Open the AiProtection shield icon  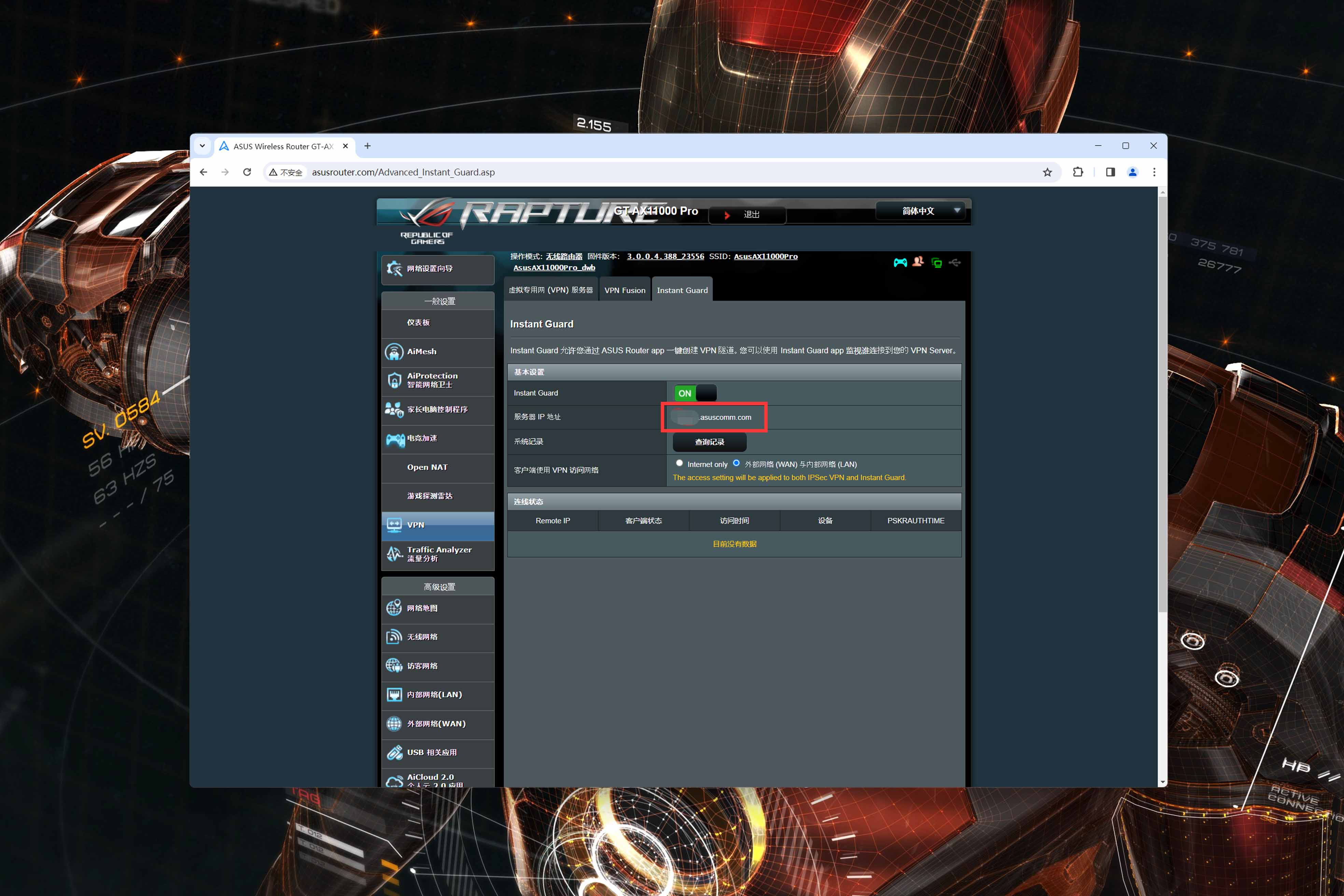pyautogui.click(x=394, y=380)
